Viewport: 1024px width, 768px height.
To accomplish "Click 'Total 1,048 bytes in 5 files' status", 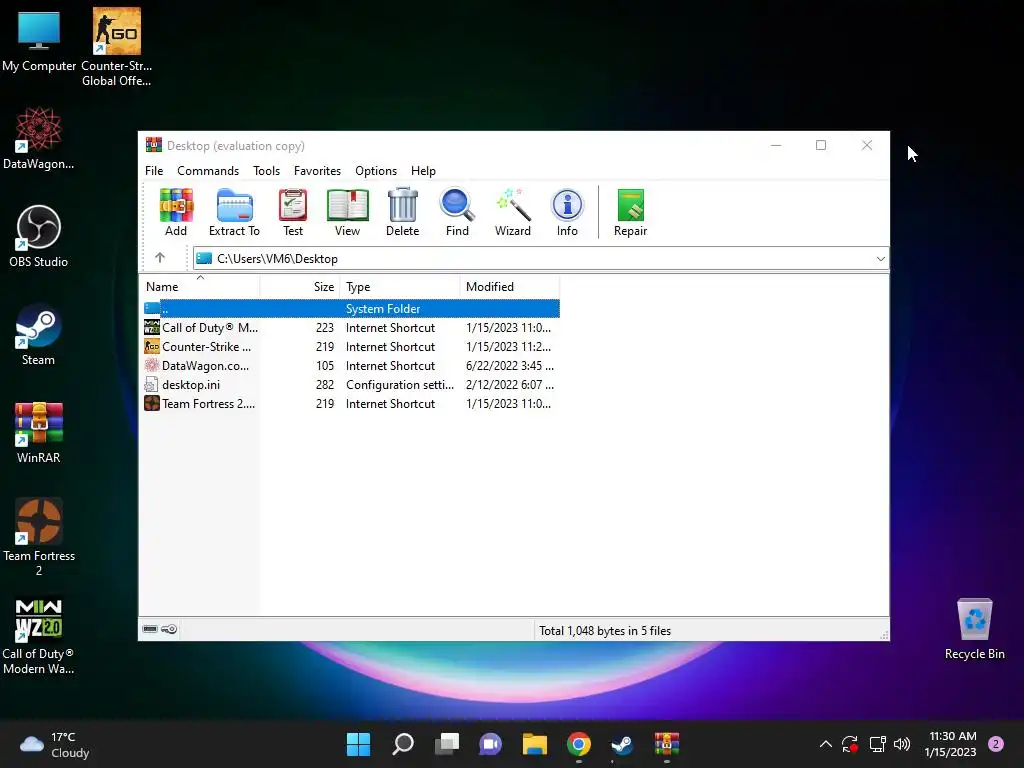I will tap(605, 631).
